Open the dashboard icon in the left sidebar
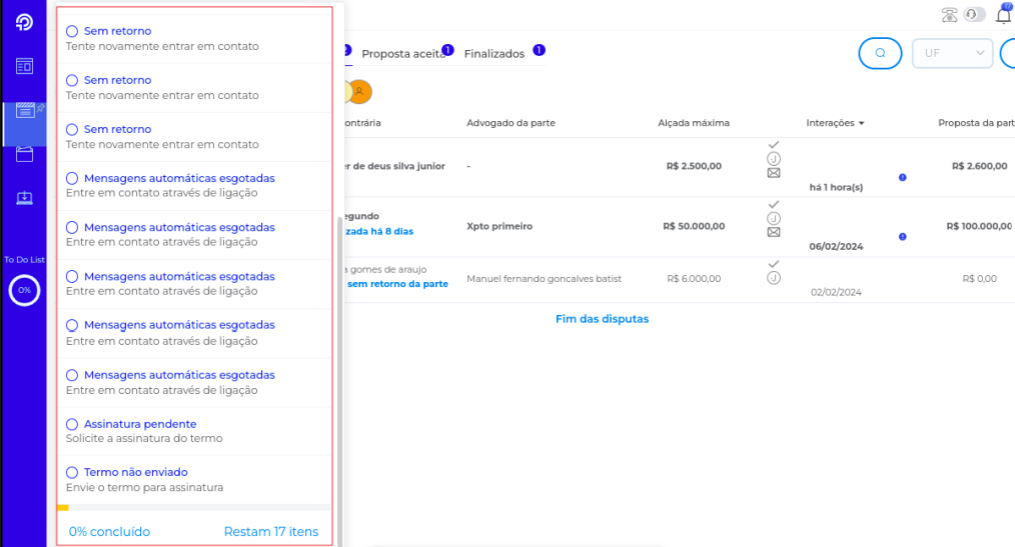 pos(25,66)
